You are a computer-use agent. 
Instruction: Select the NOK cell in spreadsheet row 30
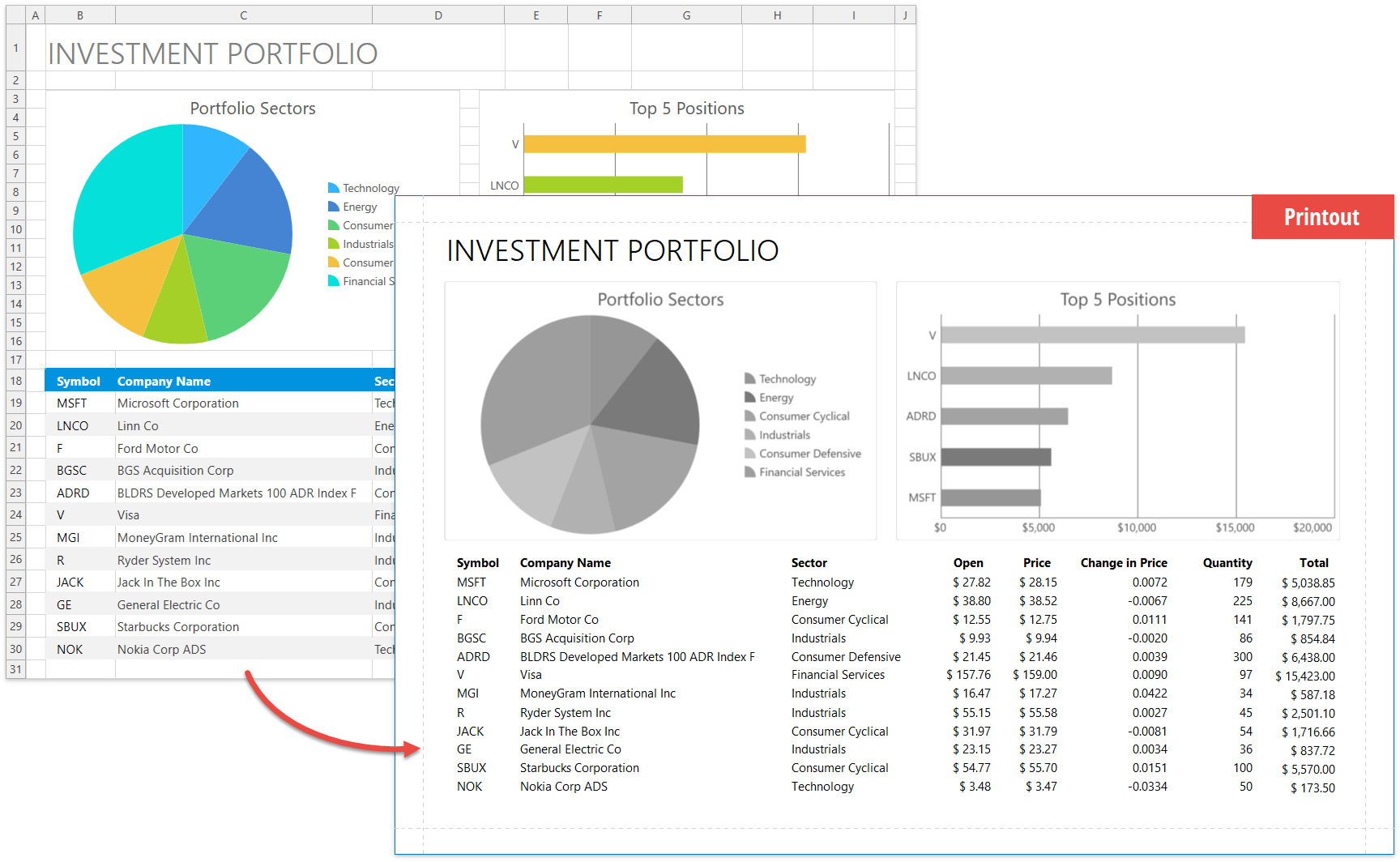tap(70, 650)
